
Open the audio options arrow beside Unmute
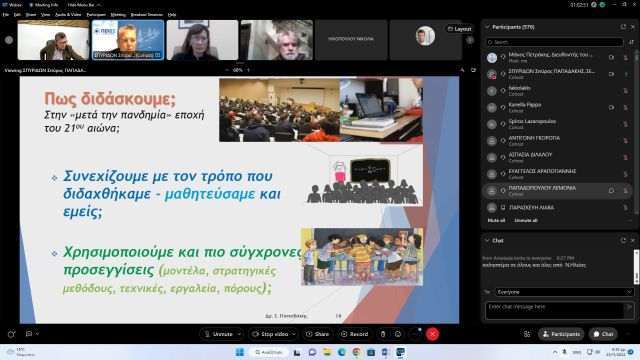coord(239,334)
